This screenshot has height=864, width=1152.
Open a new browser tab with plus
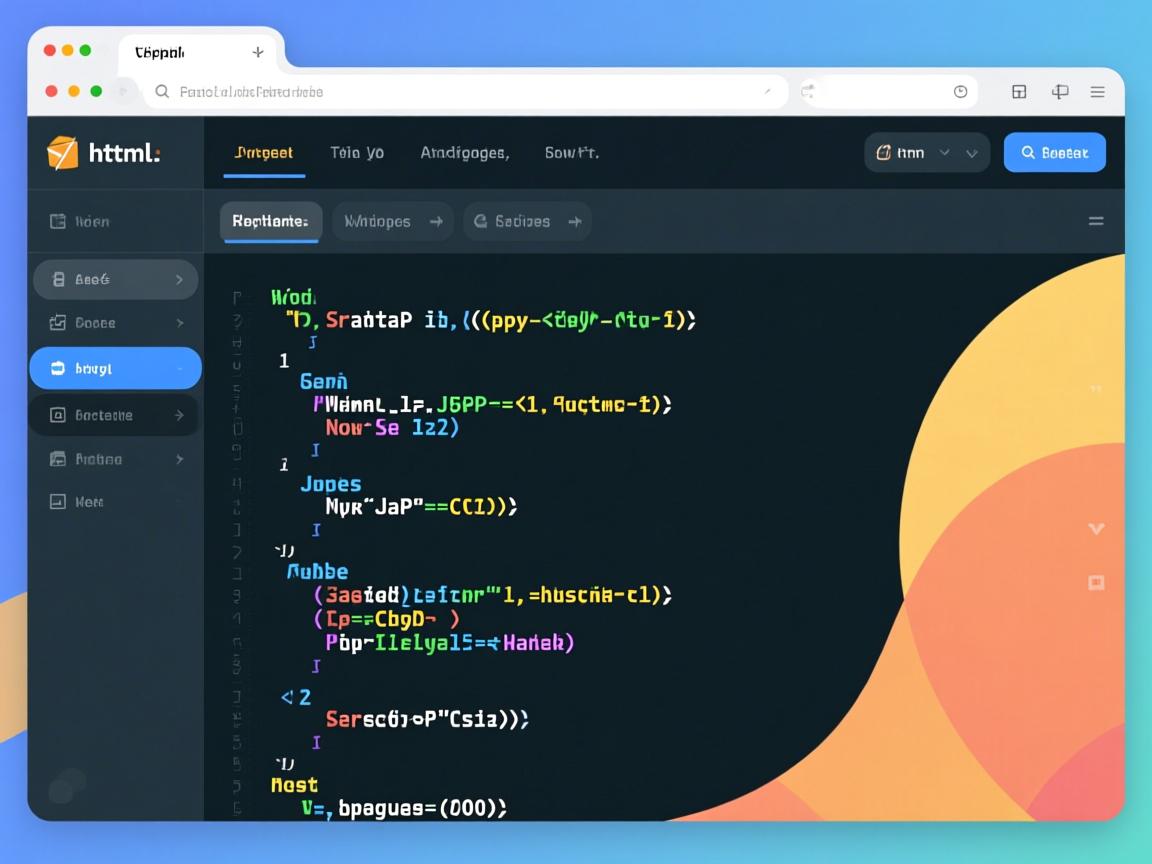click(x=258, y=52)
